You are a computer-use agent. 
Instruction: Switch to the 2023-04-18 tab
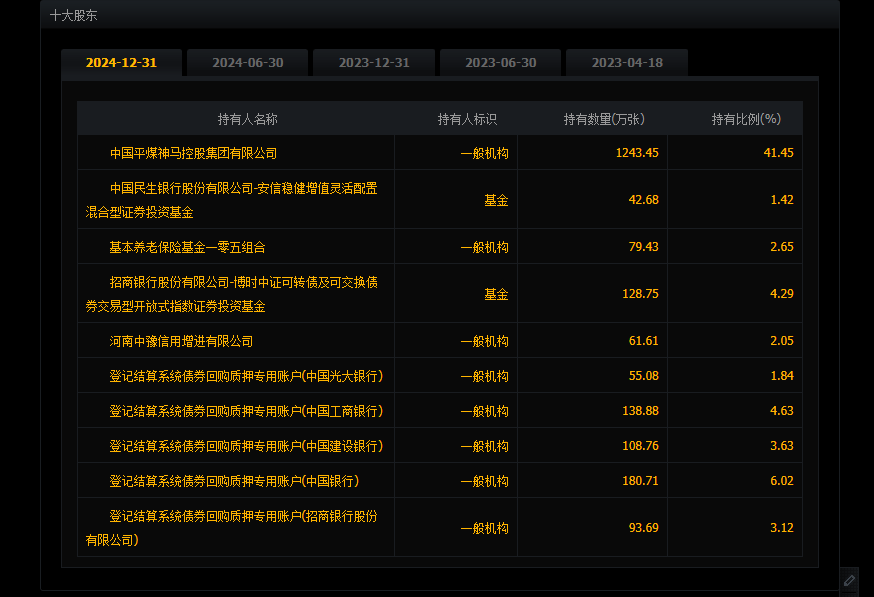tap(627, 62)
